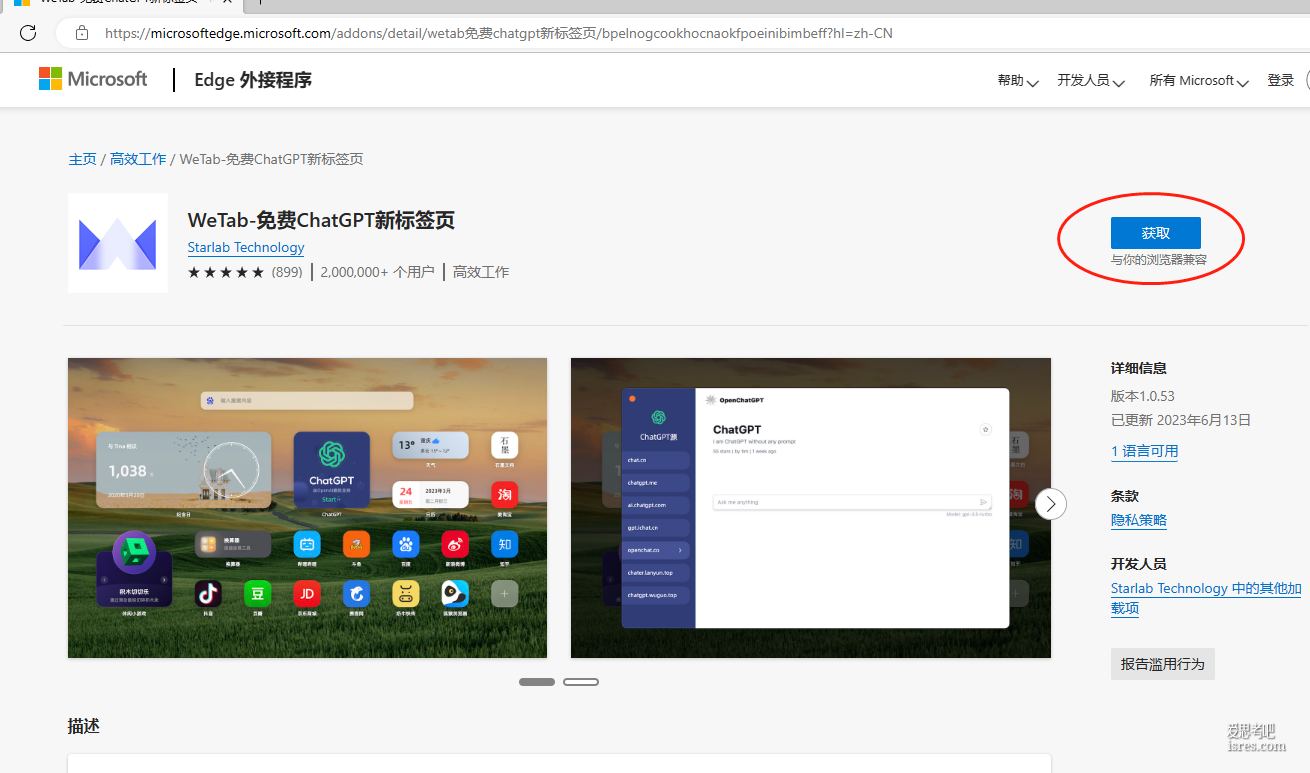
Task: Open the 隐私策略 link
Action: [1139, 520]
